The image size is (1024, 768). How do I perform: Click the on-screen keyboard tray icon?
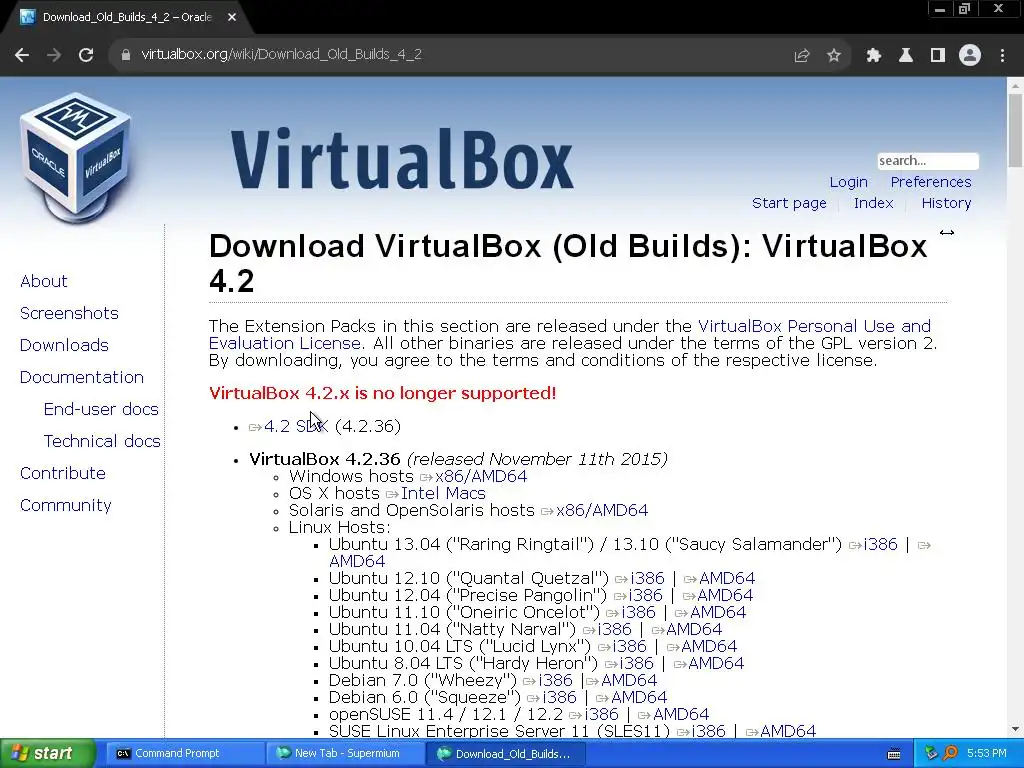click(x=894, y=754)
